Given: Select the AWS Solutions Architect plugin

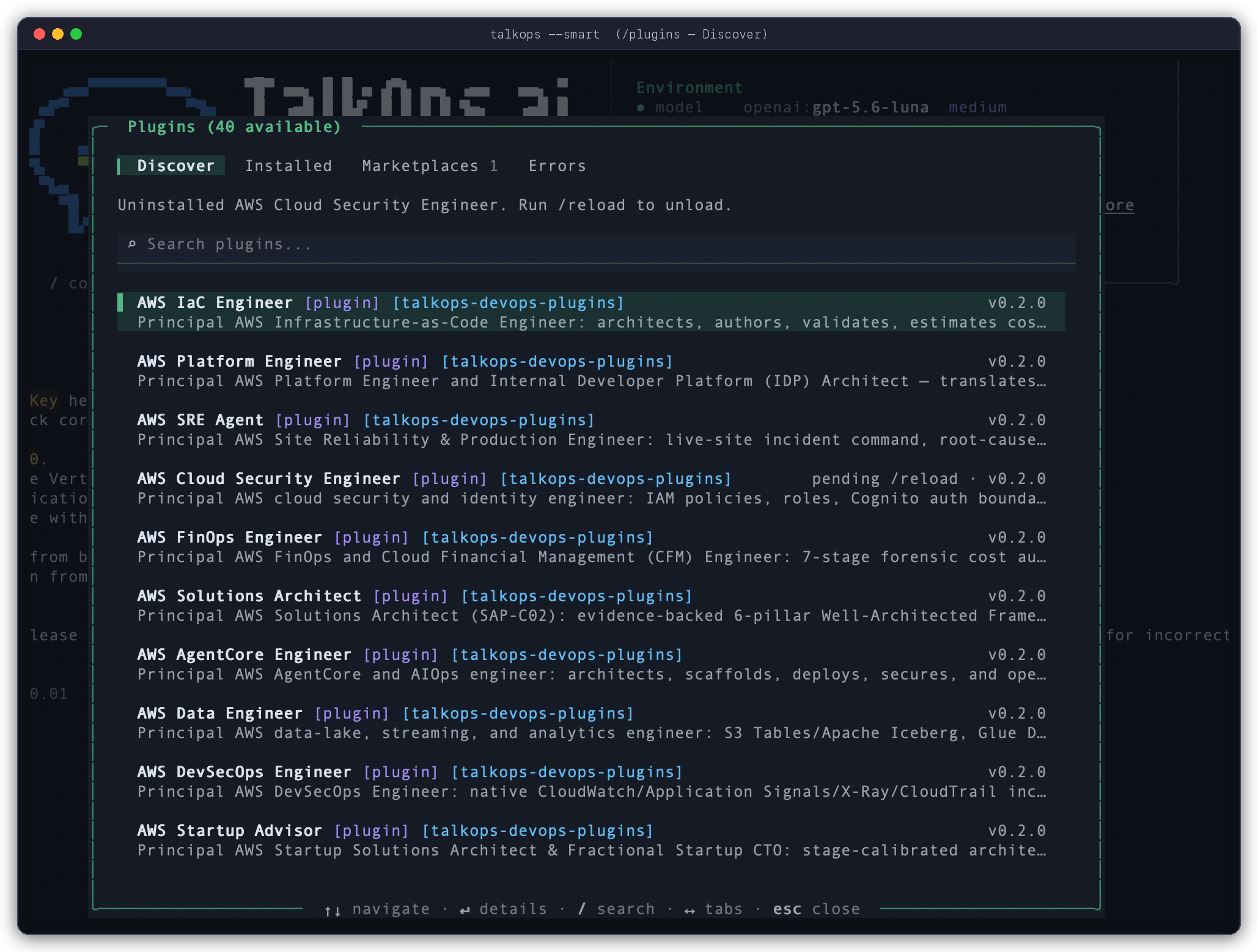Looking at the screenshot, I should pos(591,606).
